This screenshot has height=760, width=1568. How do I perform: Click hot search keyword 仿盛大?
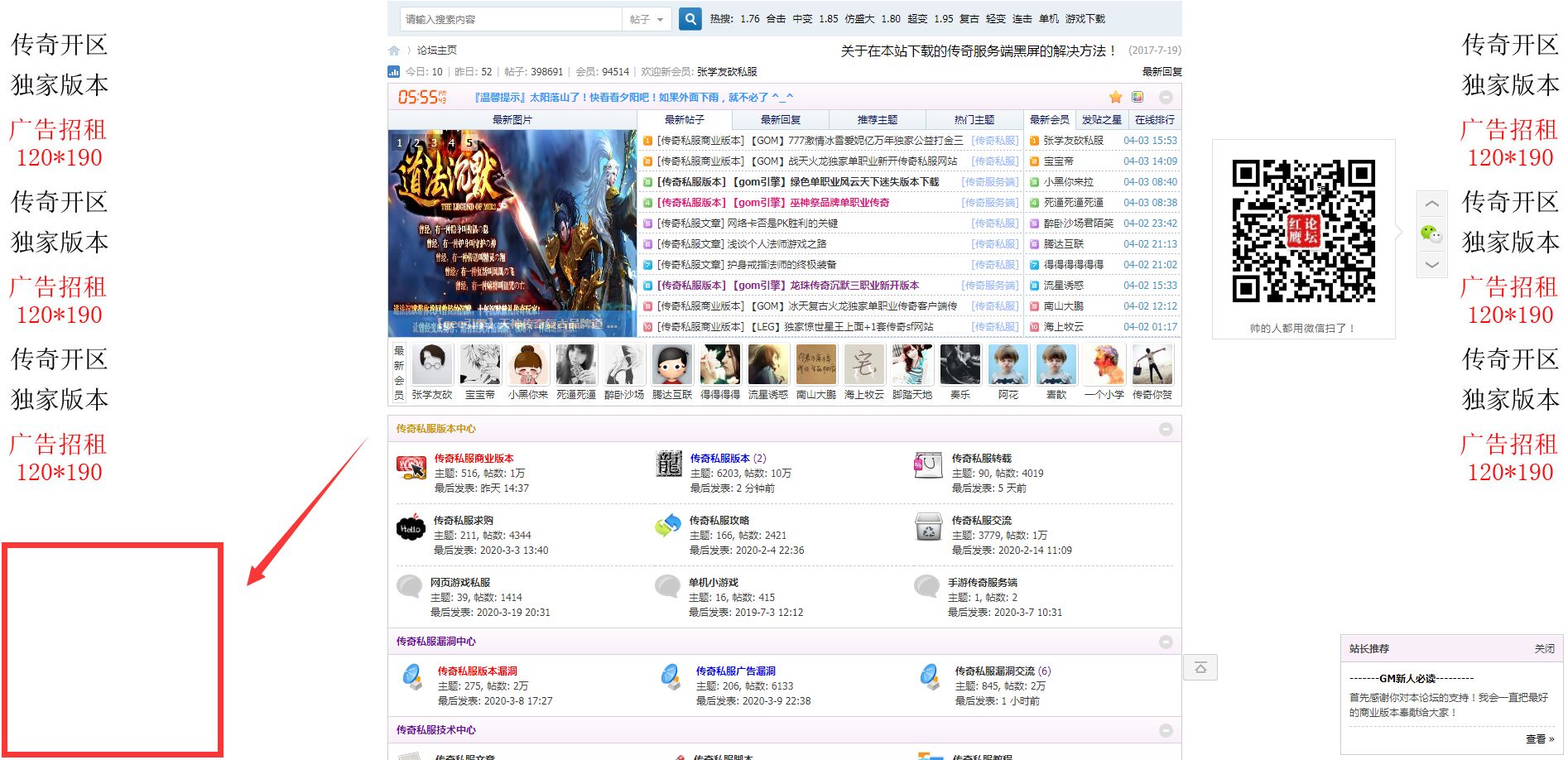(859, 19)
